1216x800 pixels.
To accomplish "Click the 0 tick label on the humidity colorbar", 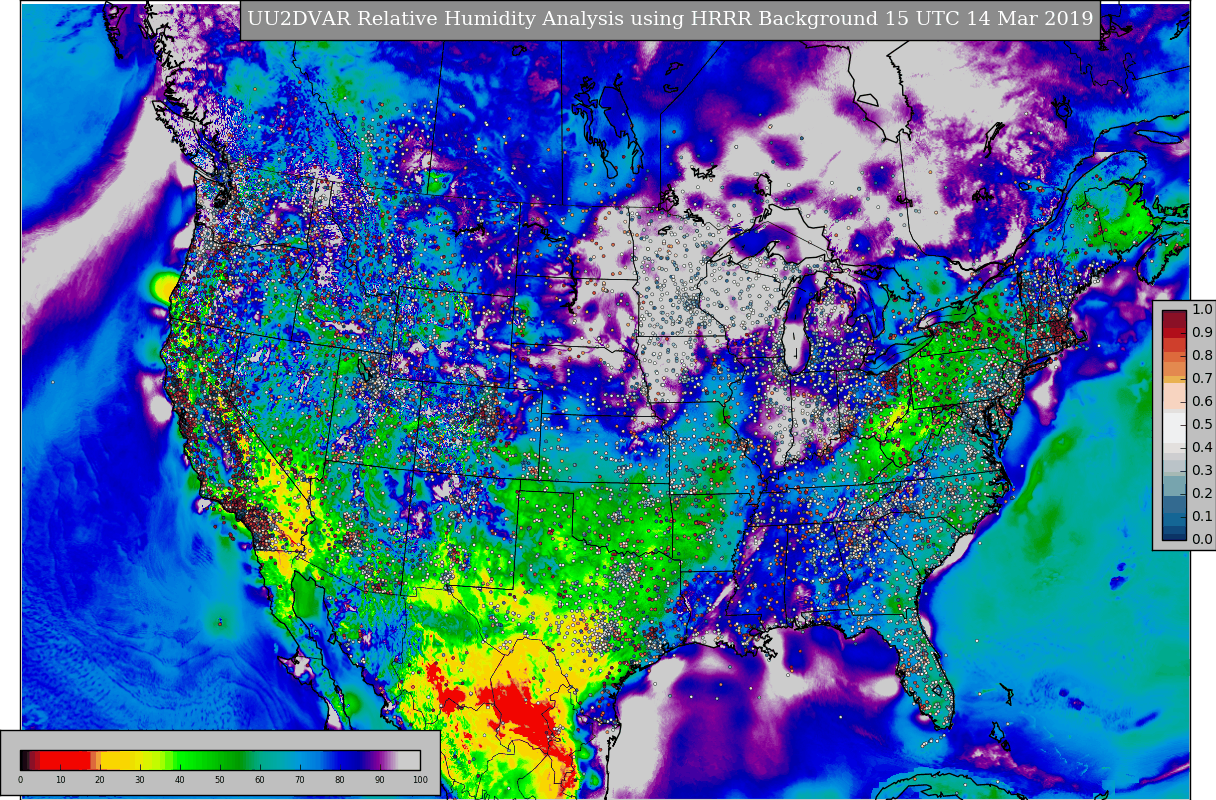I will [20, 780].
